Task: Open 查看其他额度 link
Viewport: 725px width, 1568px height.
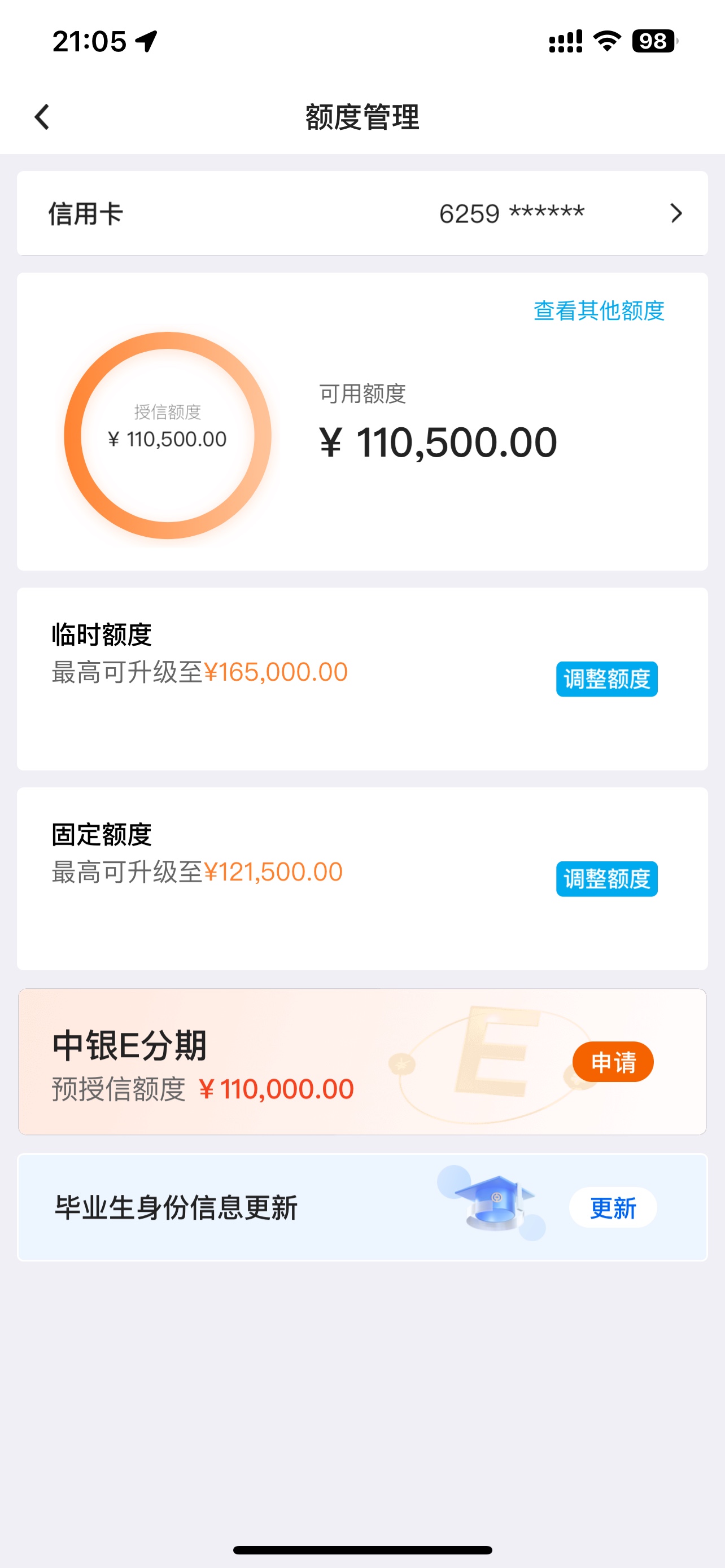Action: pyautogui.click(x=599, y=310)
